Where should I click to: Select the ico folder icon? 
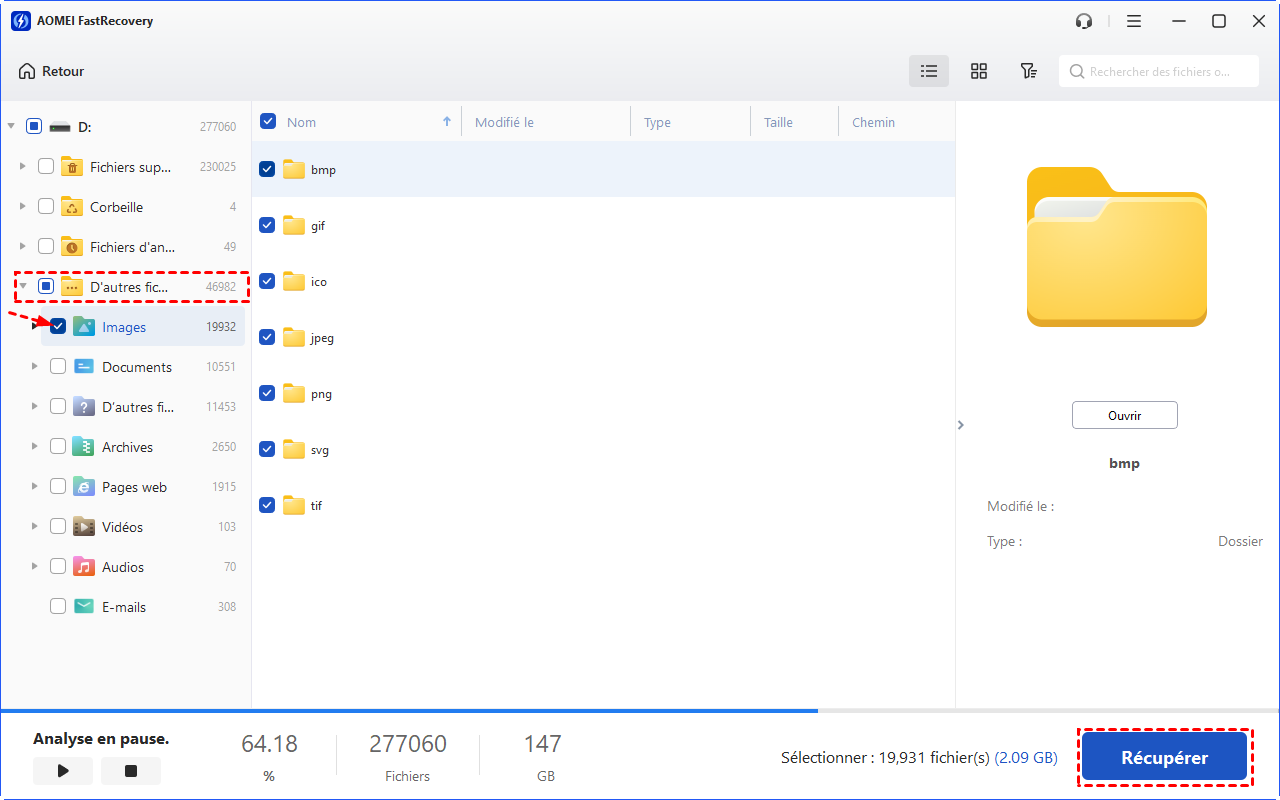point(294,281)
